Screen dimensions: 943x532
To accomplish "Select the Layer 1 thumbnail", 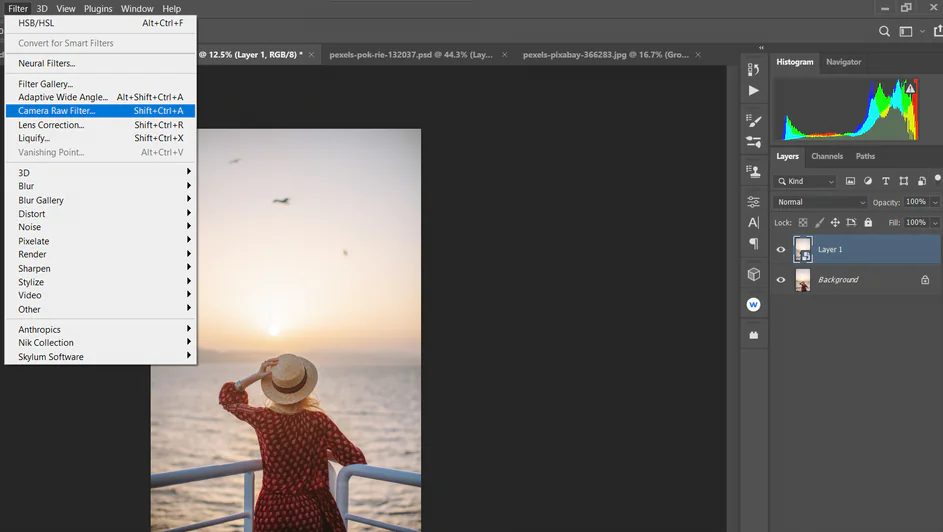I will pyautogui.click(x=803, y=250).
